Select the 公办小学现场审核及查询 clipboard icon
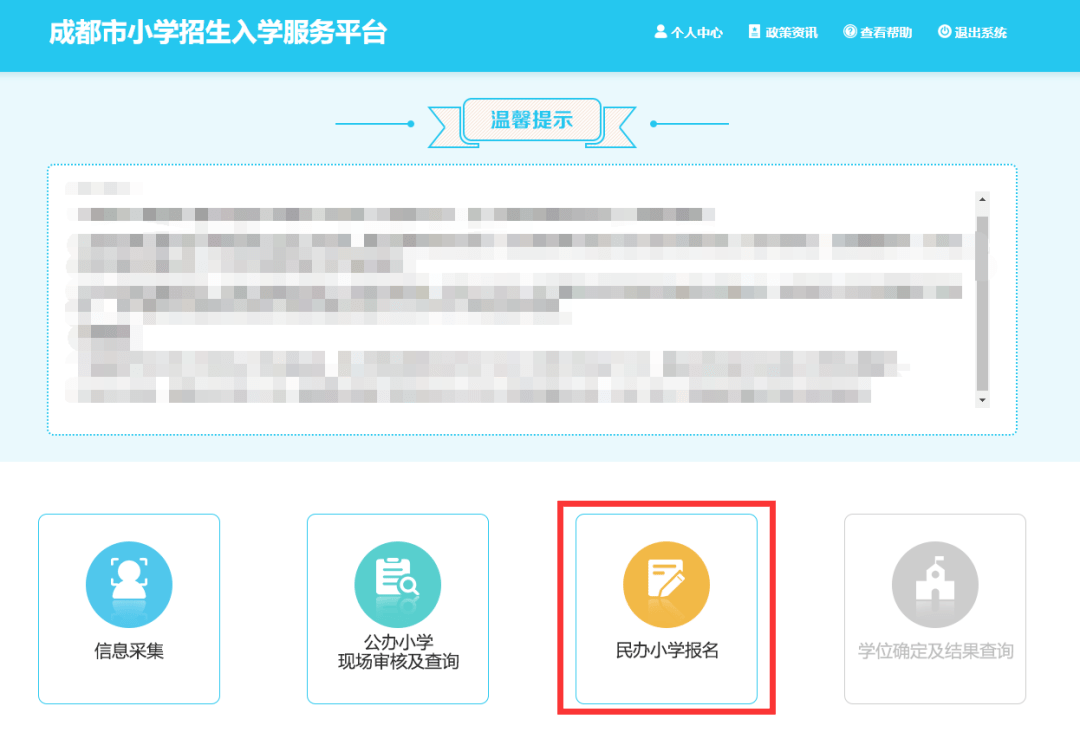Viewport: 1080px width, 732px height. (397, 583)
